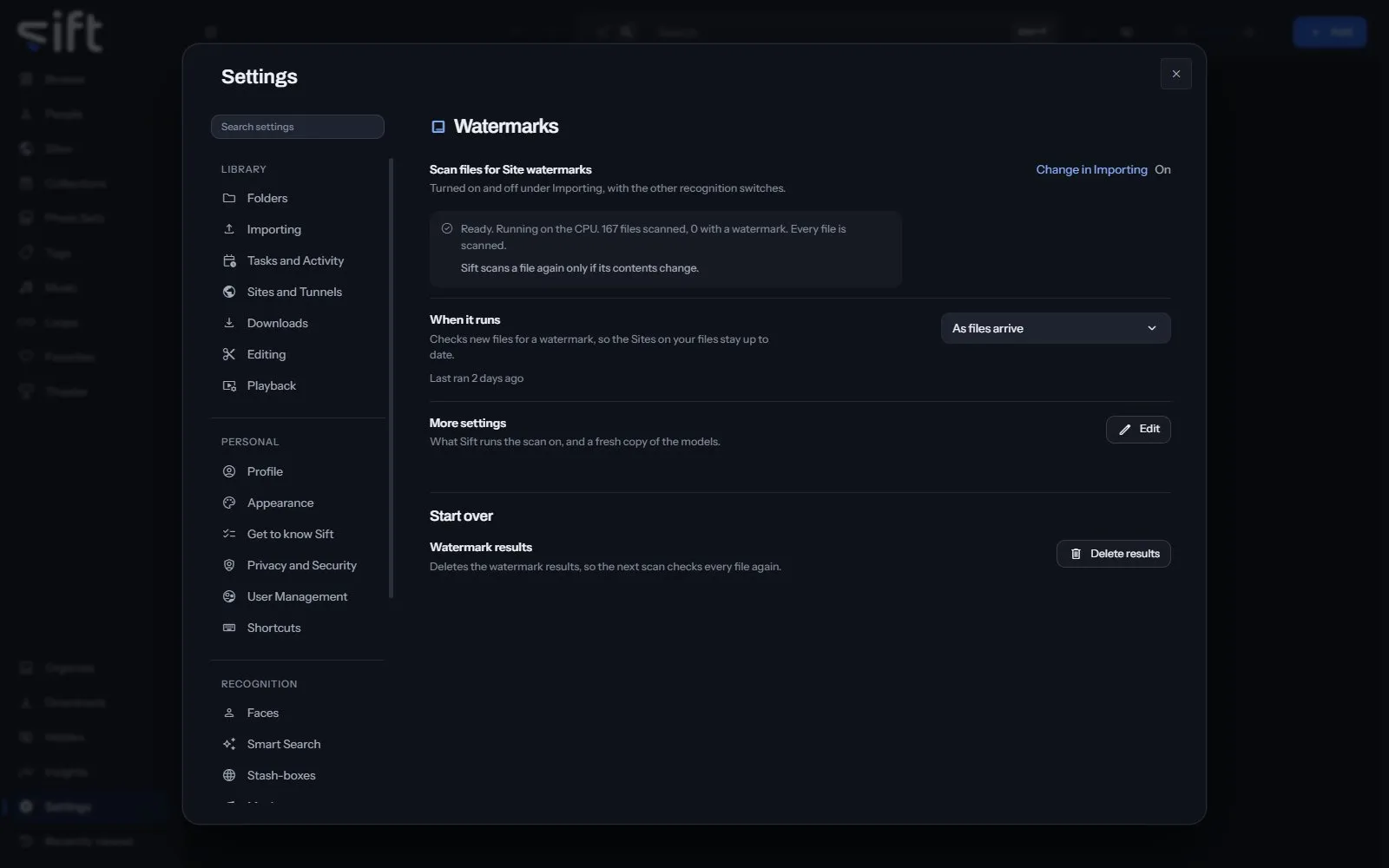This screenshot has width=1389, height=868.
Task: Click the Watermarks heading icon
Action: [x=438, y=127]
